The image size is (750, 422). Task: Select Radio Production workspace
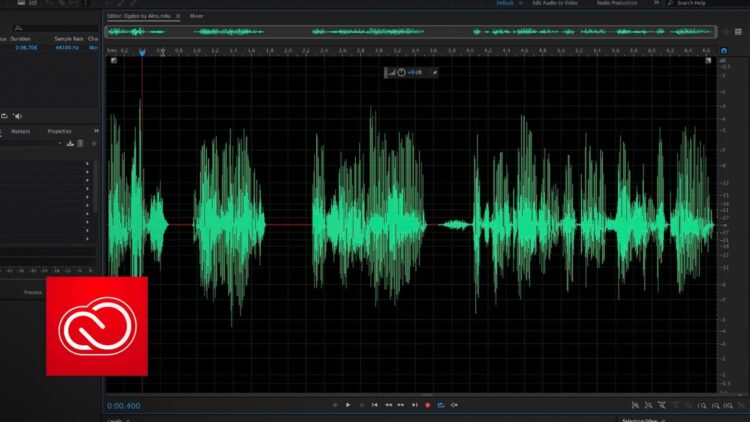click(617, 3)
